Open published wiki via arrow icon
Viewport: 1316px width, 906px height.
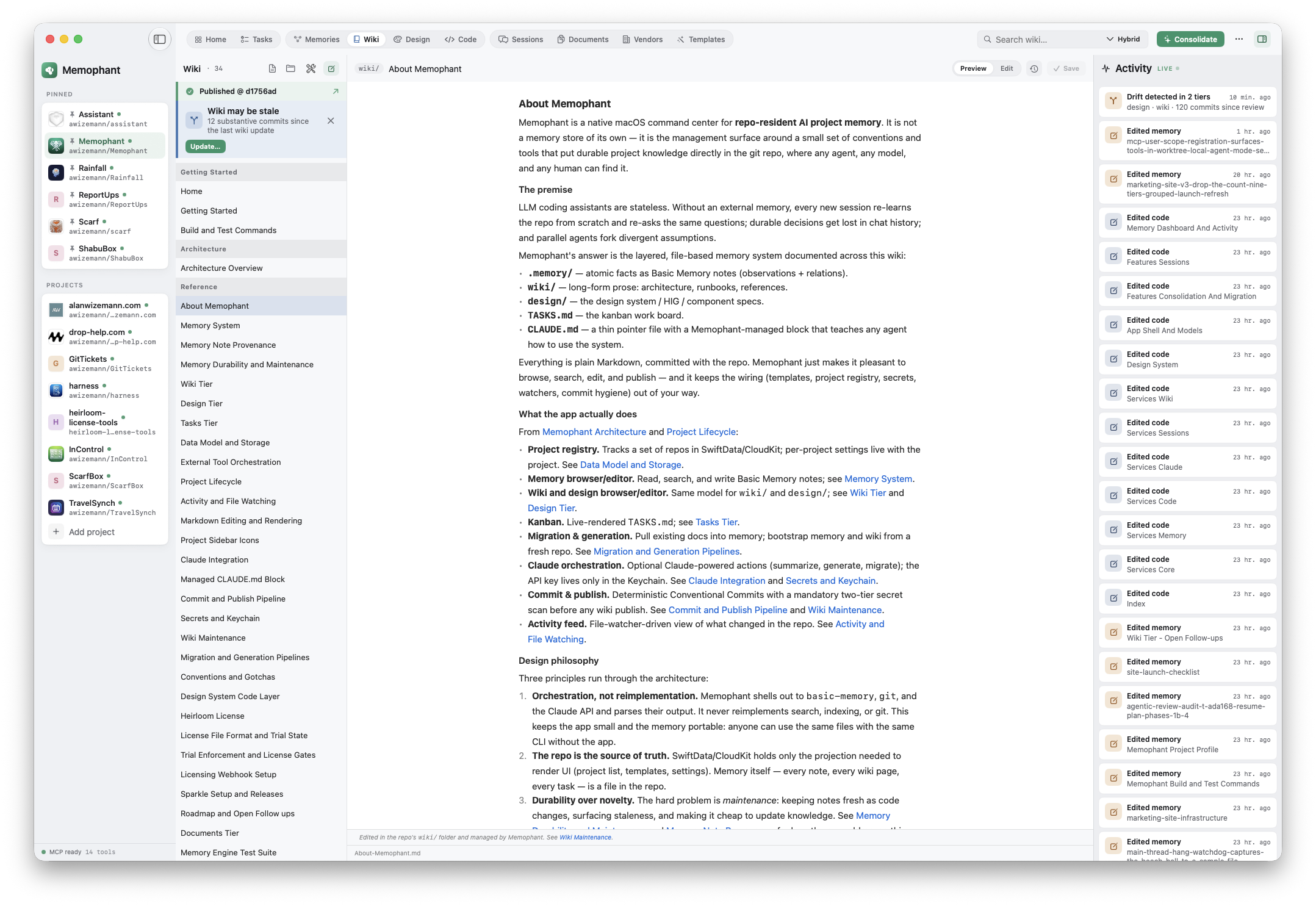click(x=336, y=92)
